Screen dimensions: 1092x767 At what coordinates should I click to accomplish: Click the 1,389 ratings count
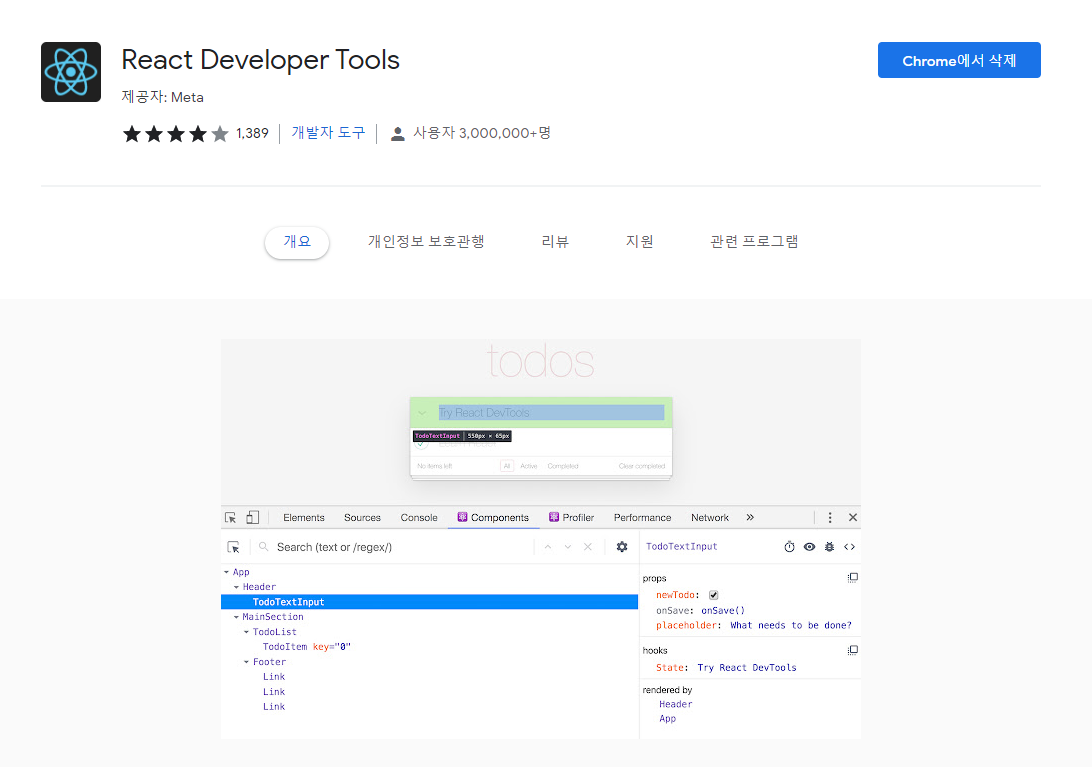click(252, 133)
